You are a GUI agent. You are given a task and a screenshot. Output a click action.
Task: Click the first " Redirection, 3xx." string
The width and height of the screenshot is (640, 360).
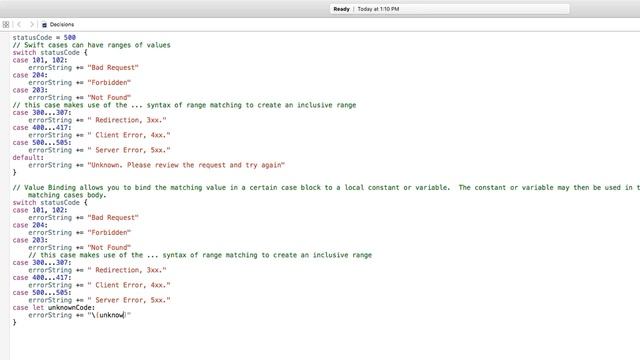(x=127, y=120)
